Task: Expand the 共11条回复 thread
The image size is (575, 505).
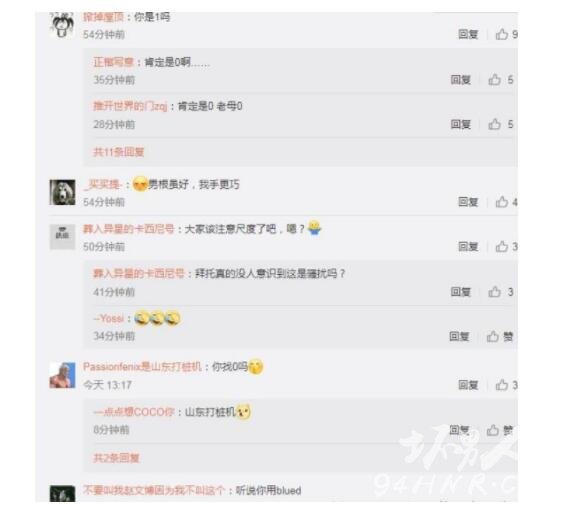Action: coord(118,152)
